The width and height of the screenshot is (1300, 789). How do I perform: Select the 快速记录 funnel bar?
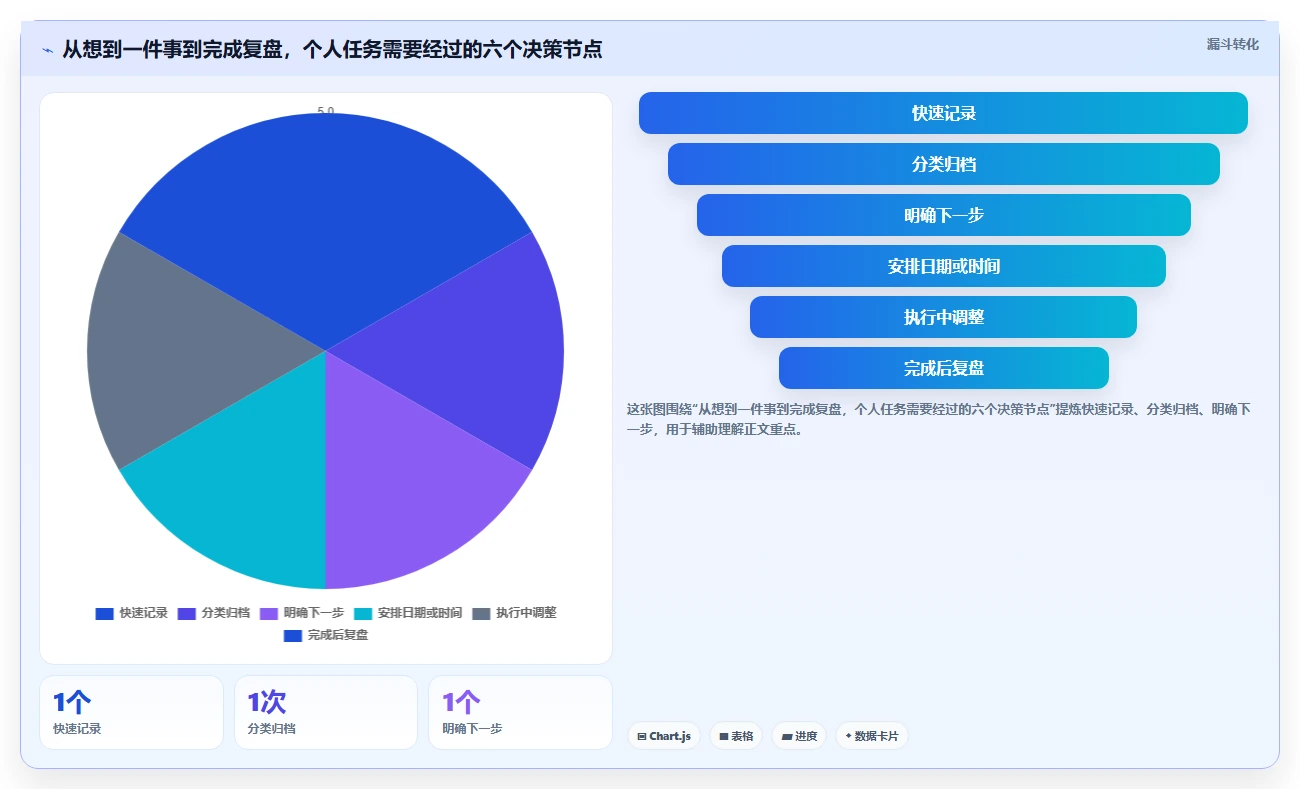[943, 113]
